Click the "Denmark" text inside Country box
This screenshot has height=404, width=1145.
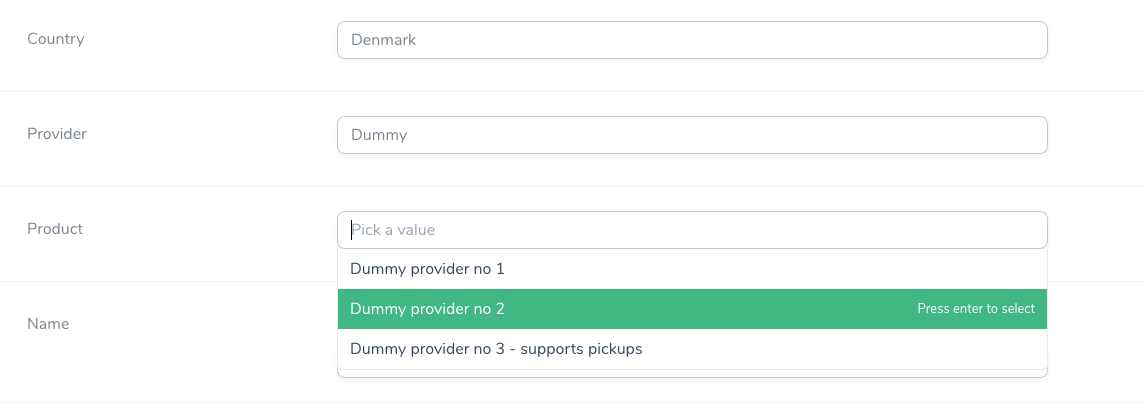click(x=383, y=40)
